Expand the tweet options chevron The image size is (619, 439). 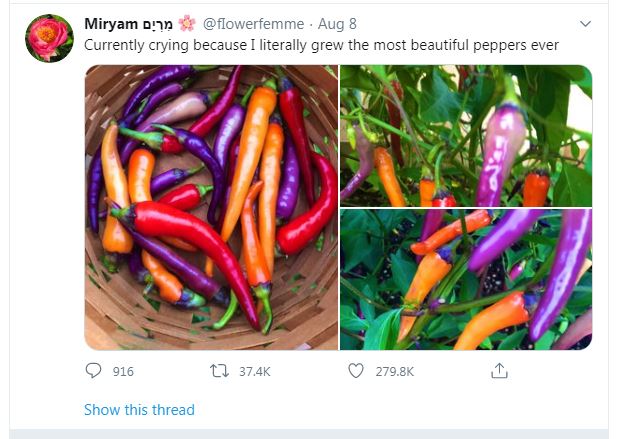(585, 23)
